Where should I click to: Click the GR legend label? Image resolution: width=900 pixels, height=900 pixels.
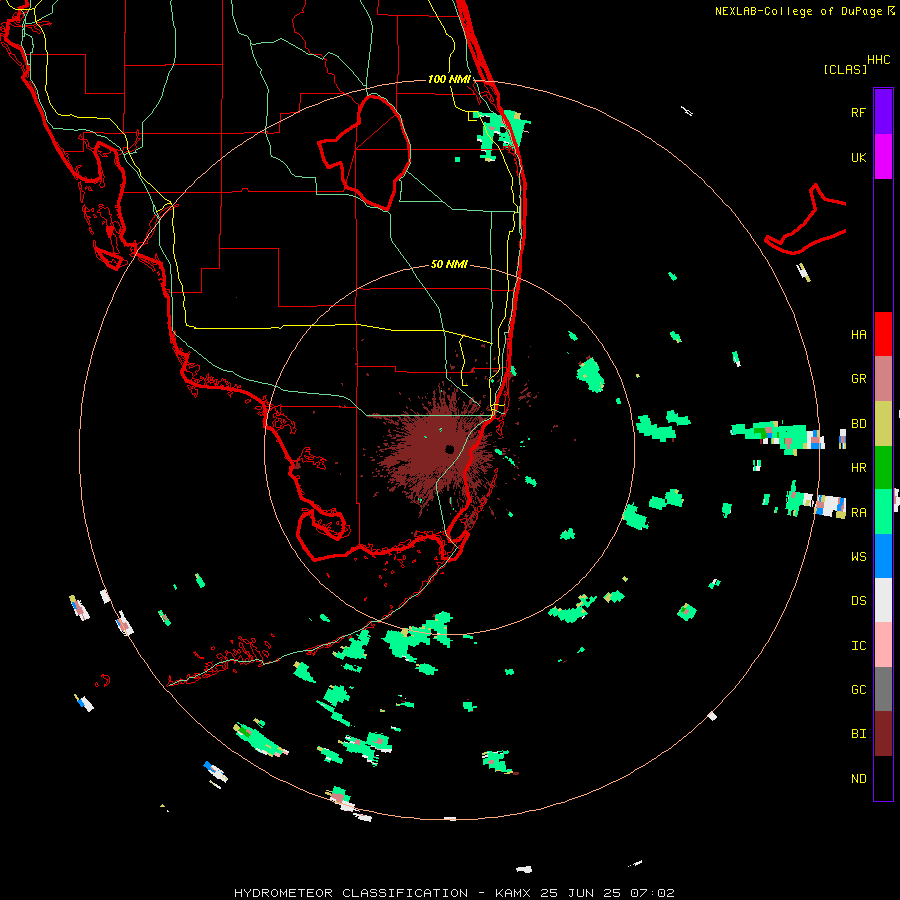point(858,379)
